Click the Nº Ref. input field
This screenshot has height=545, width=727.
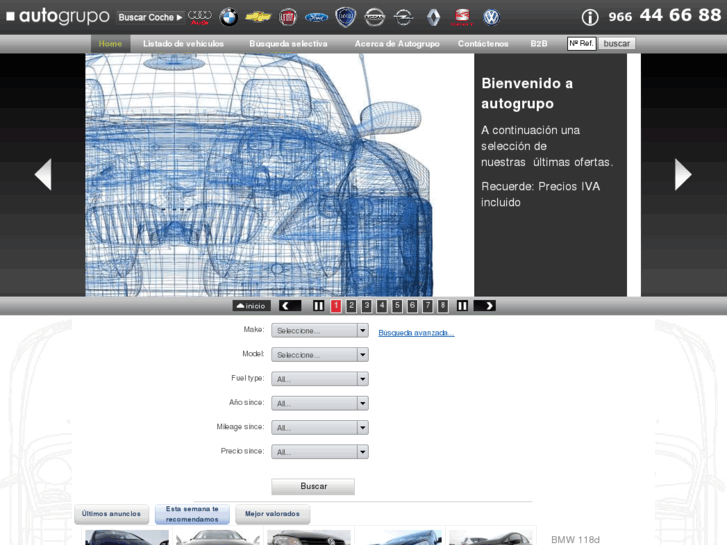point(581,44)
